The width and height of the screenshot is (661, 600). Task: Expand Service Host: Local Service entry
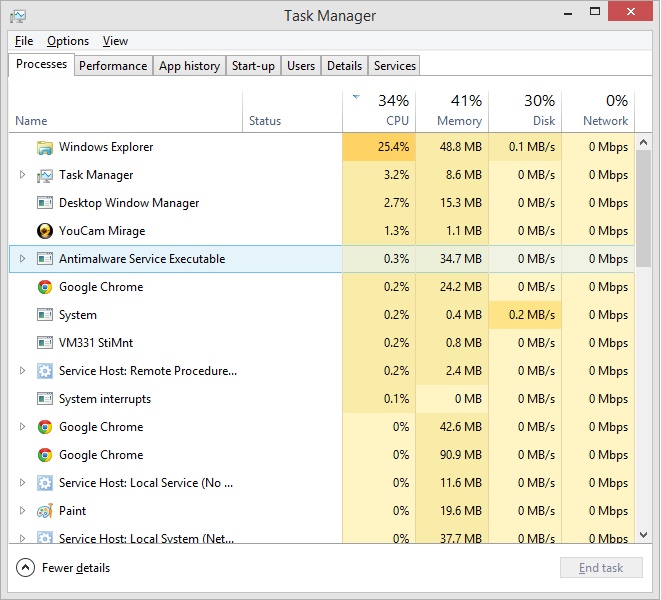22,482
